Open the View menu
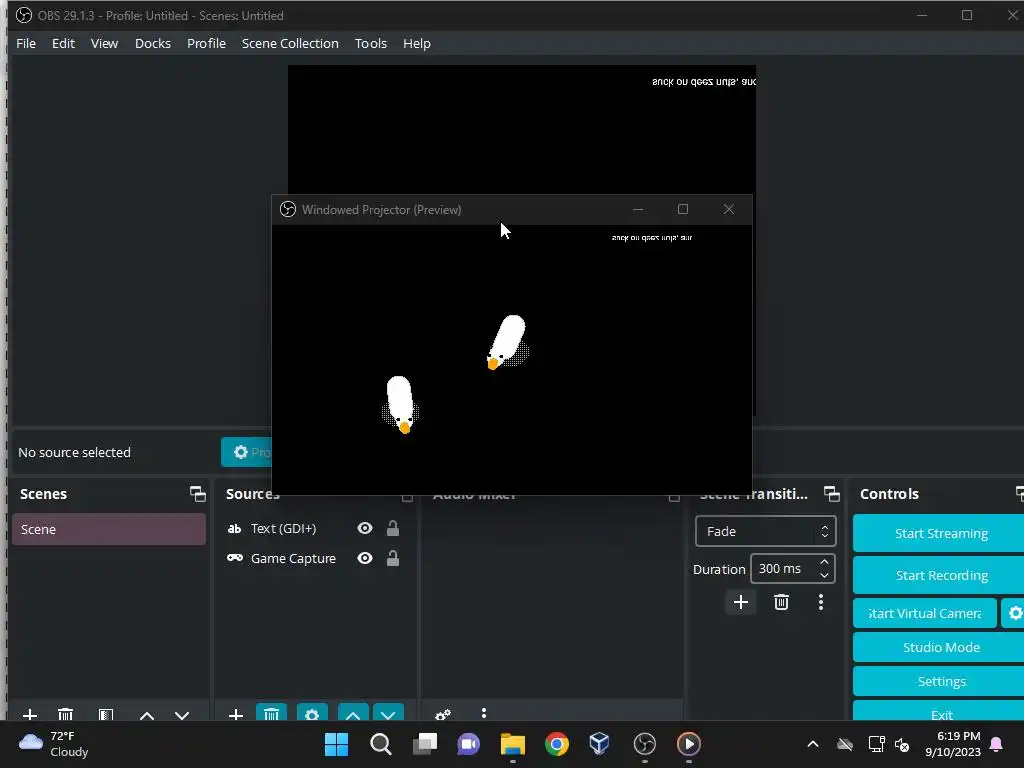 104,43
